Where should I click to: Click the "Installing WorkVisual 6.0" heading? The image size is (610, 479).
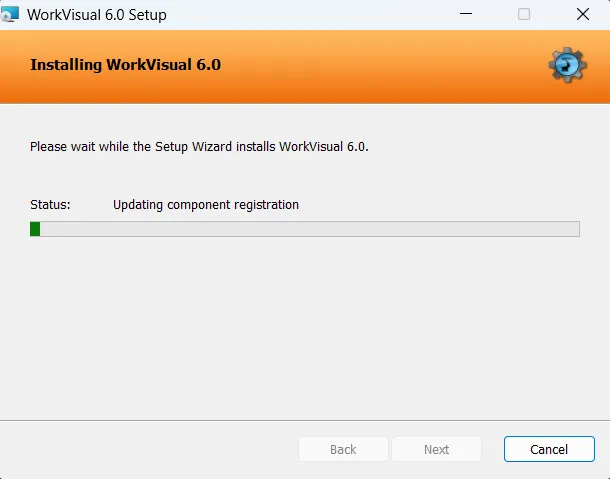click(125, 65)
